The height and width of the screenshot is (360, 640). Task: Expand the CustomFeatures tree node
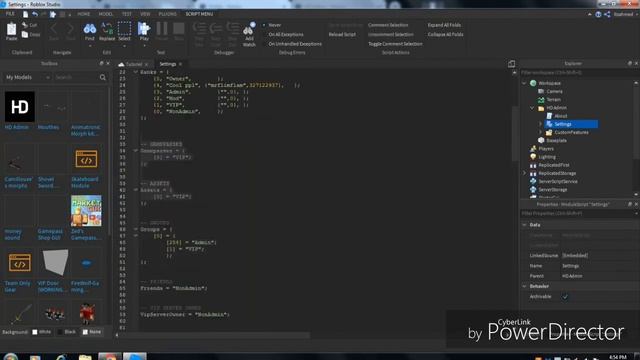(540, 132)
